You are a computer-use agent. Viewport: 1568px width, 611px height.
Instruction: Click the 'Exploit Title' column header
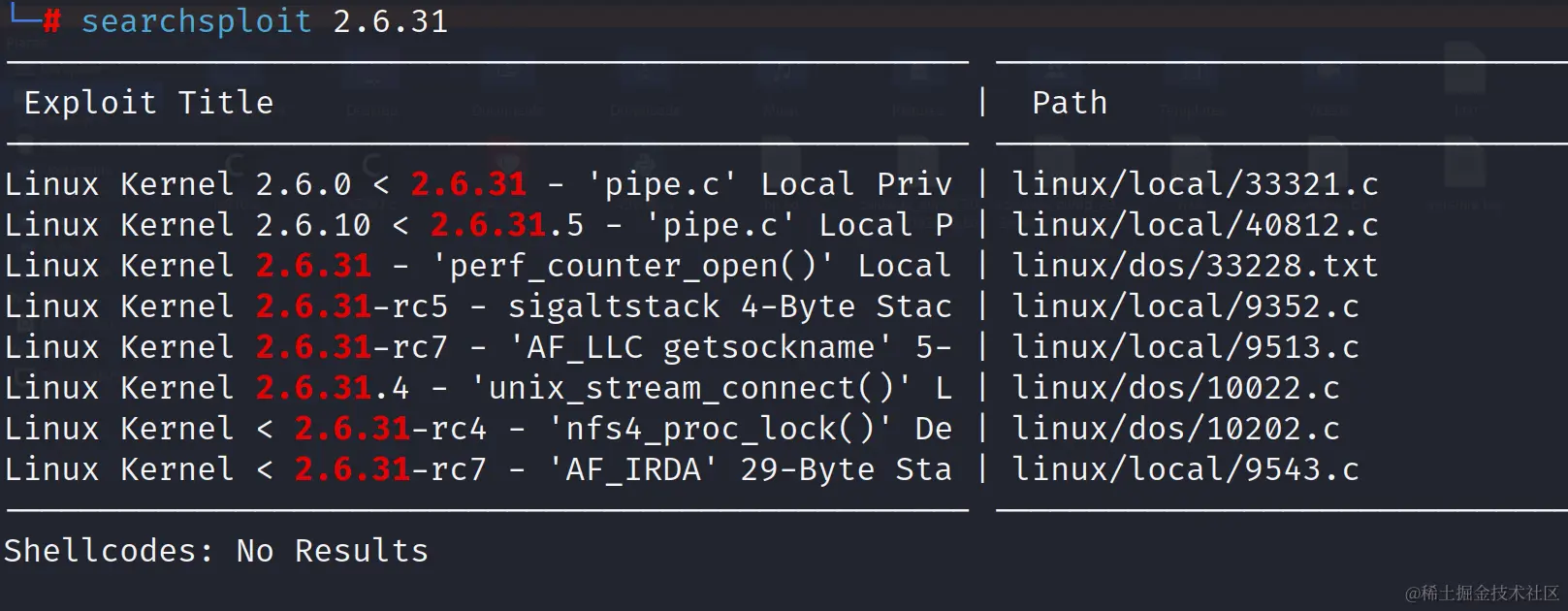click(148, 103)
